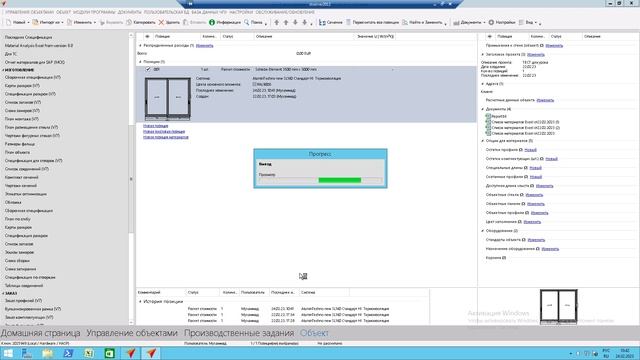Click the green progress bar in Прогресс dialog

coord(340,180)
